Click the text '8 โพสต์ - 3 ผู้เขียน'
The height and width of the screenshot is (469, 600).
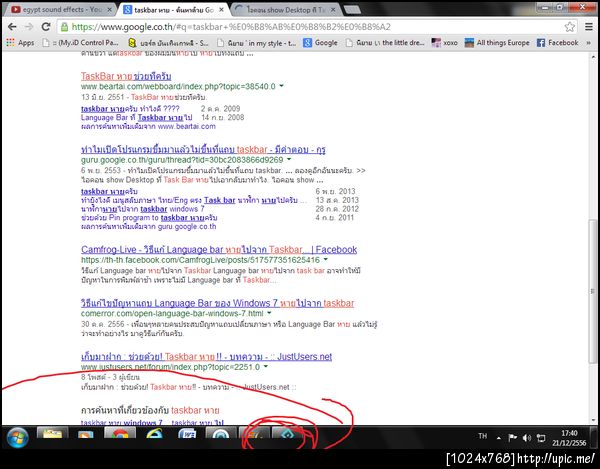click(110, 377)
